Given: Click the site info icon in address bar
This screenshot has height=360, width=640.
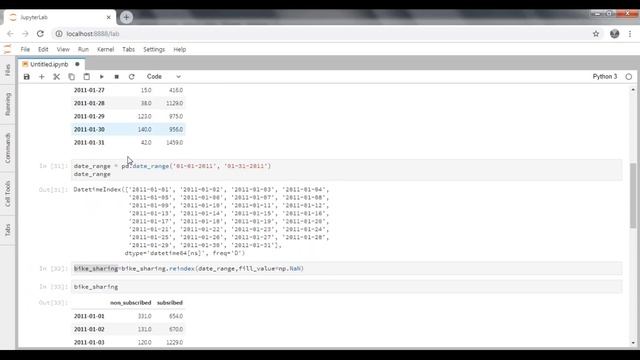Looking at the screenshot, I should (59, 34).
